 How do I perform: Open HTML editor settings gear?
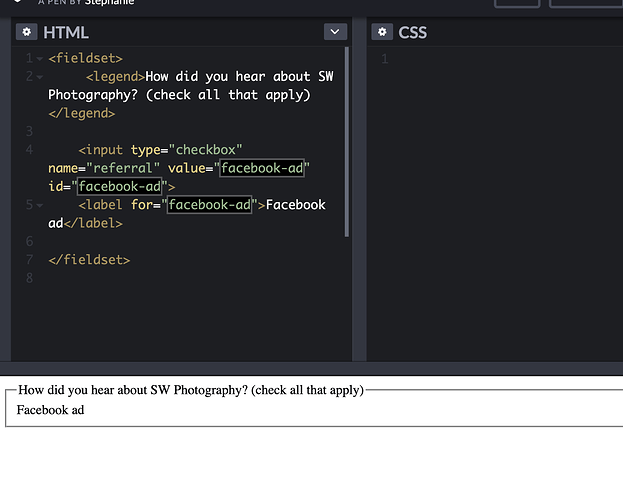28,32
